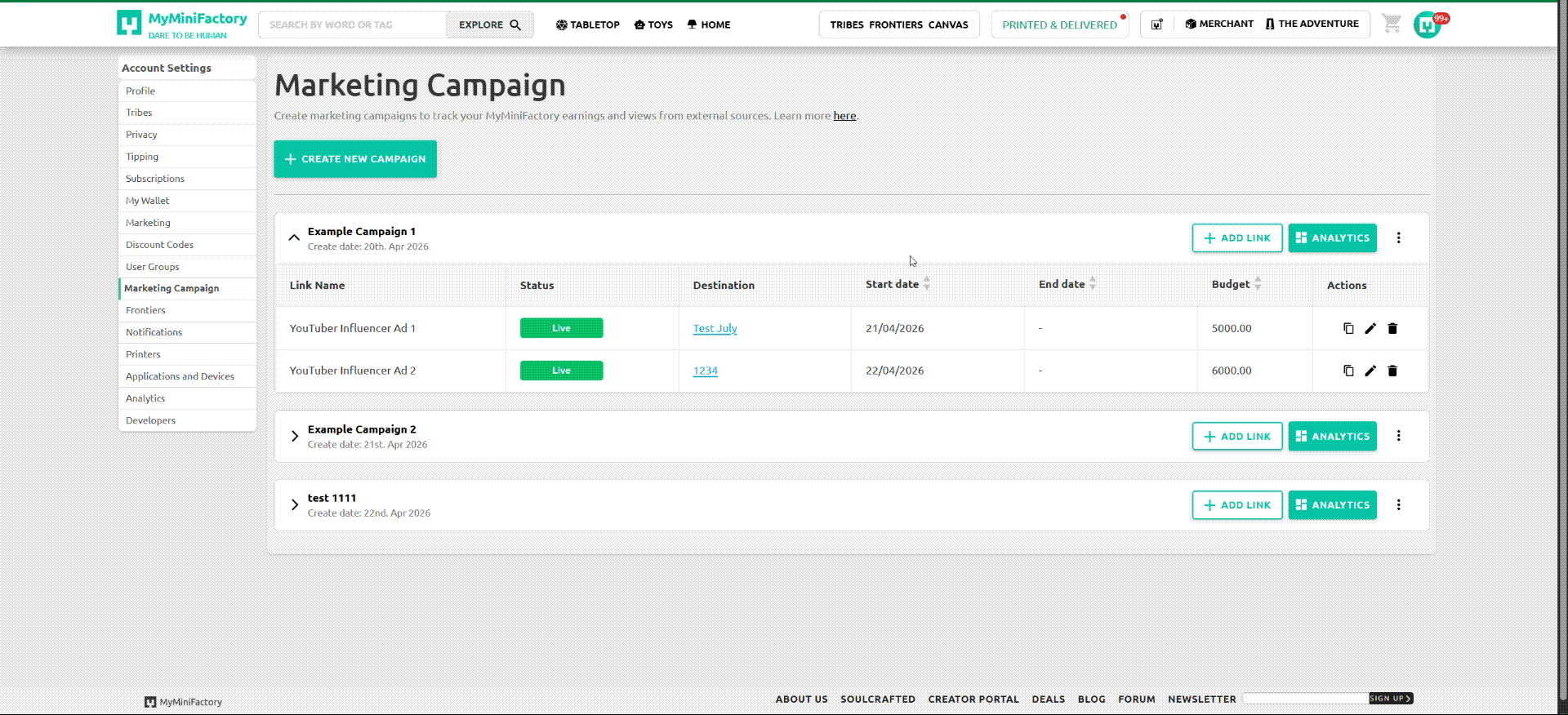Viewport: 1568px width, 715px height.
Task: Edit YouTuber Influencer Ad 2 pencil icon
Action: pyautogui.click(x=1370, y=371)
